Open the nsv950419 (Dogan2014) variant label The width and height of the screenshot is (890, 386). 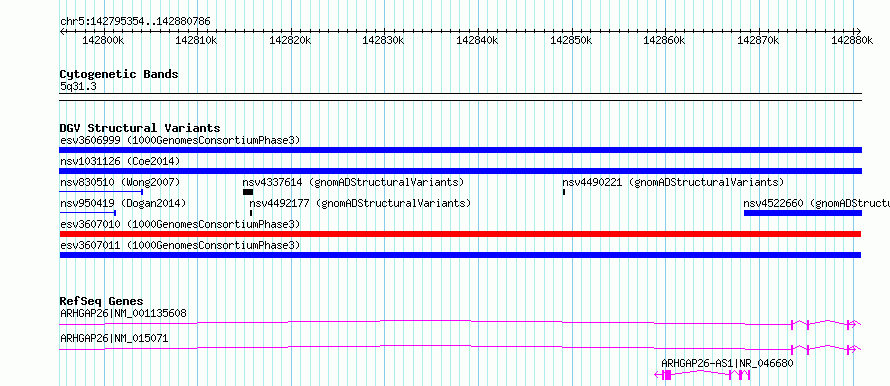click(123, 203)
